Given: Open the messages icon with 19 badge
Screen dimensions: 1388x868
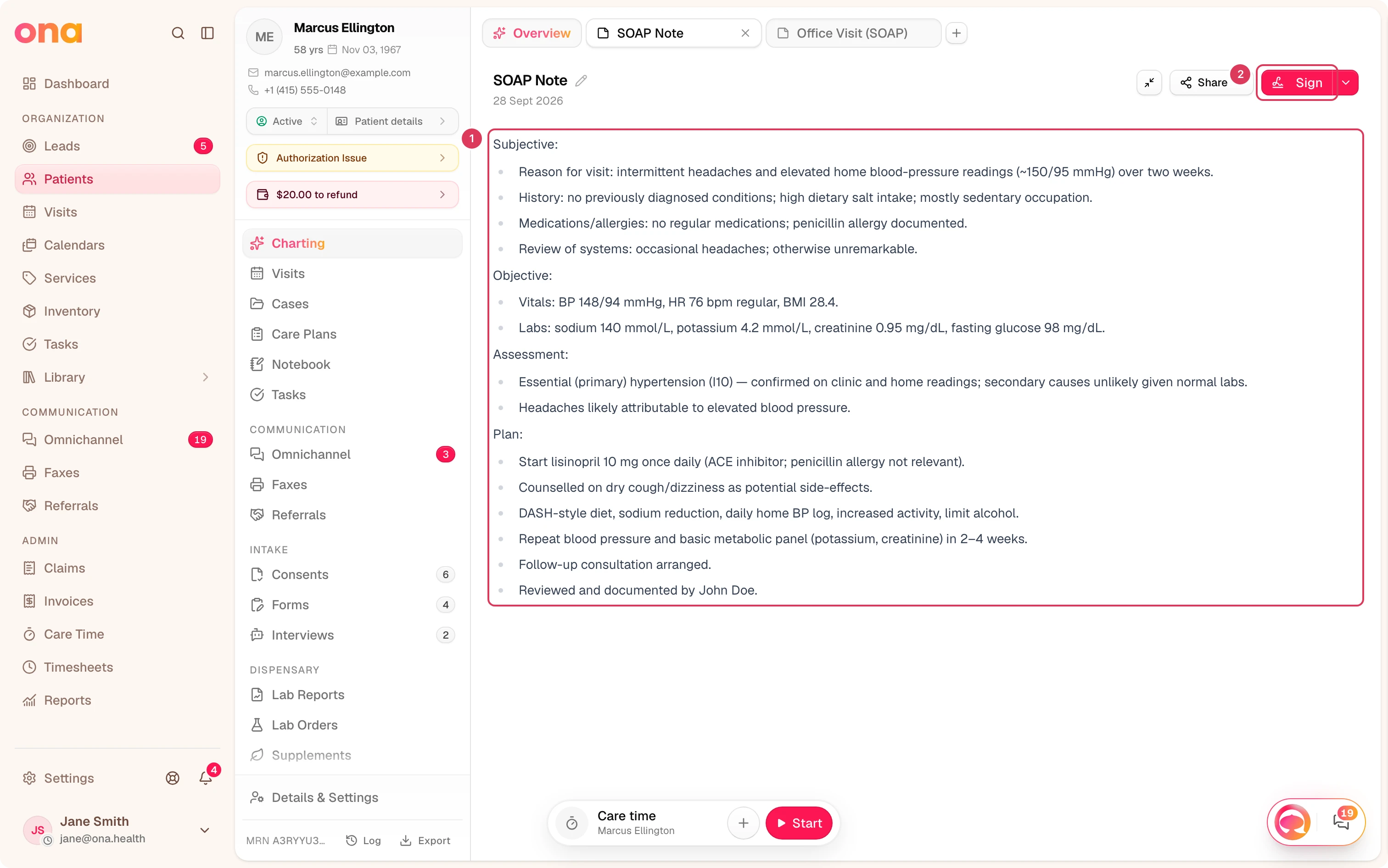Looking at the screenshot, I should 1342,822.
